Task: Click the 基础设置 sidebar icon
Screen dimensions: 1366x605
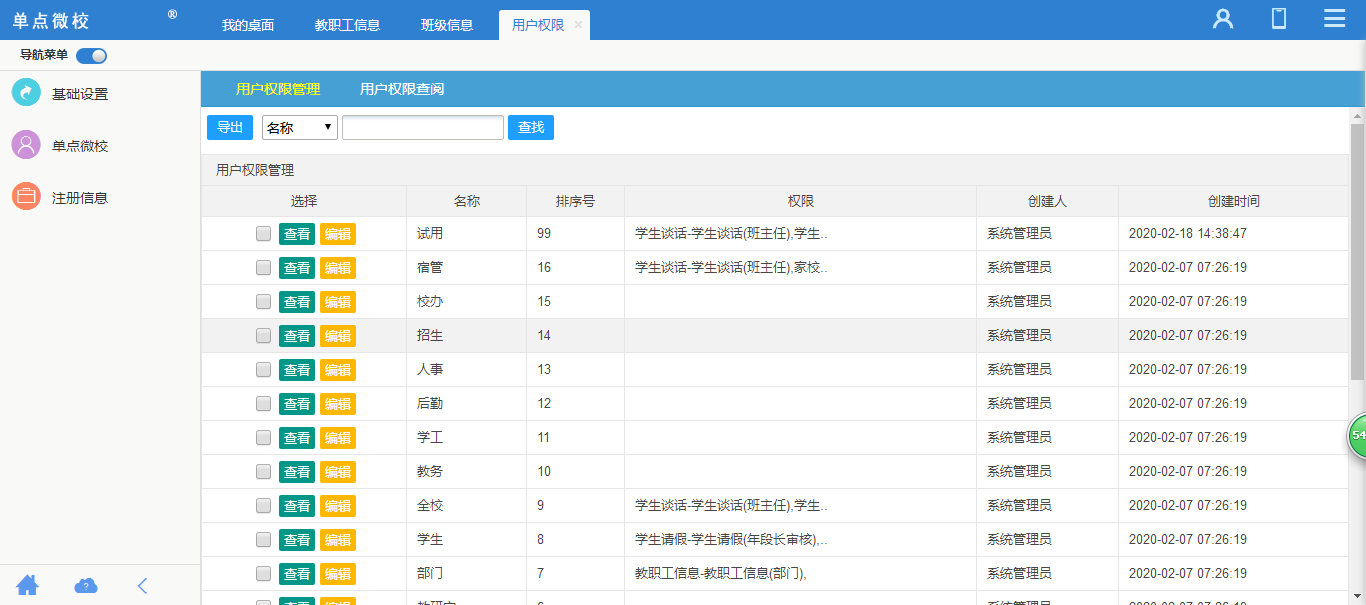Action: [x=26, y=93]
